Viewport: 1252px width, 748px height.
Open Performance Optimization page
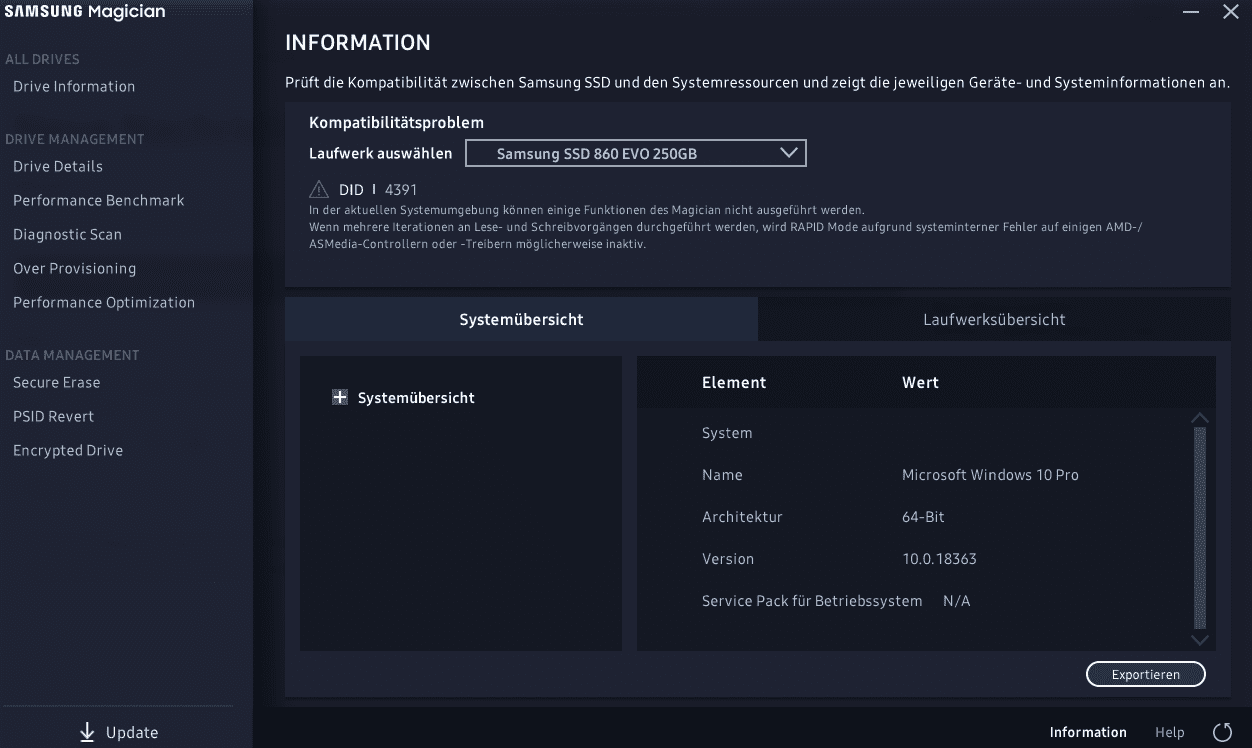point(104,302)
